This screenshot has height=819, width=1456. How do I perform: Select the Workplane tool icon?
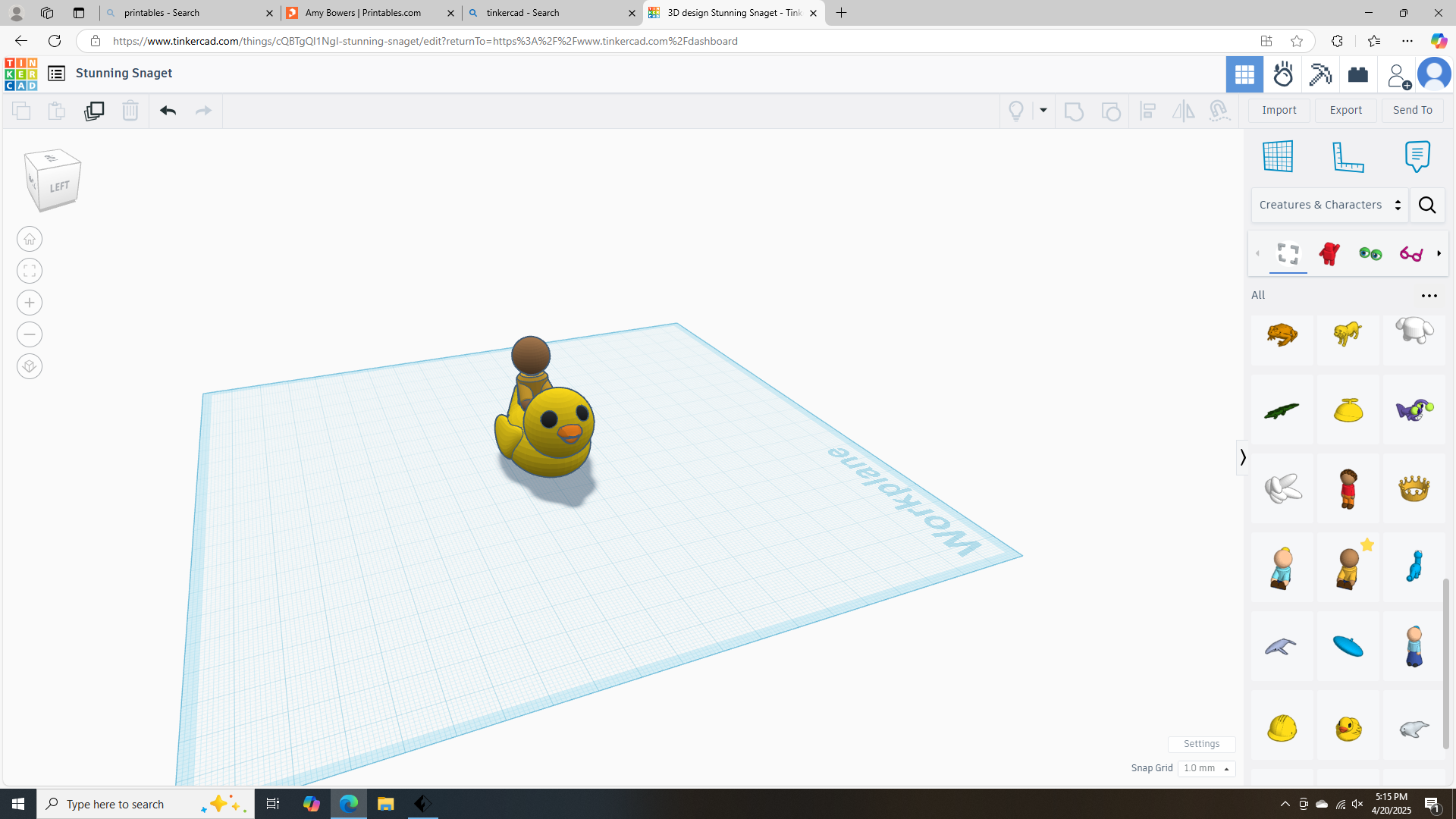pyautogui.click(x=1278, y=156)
